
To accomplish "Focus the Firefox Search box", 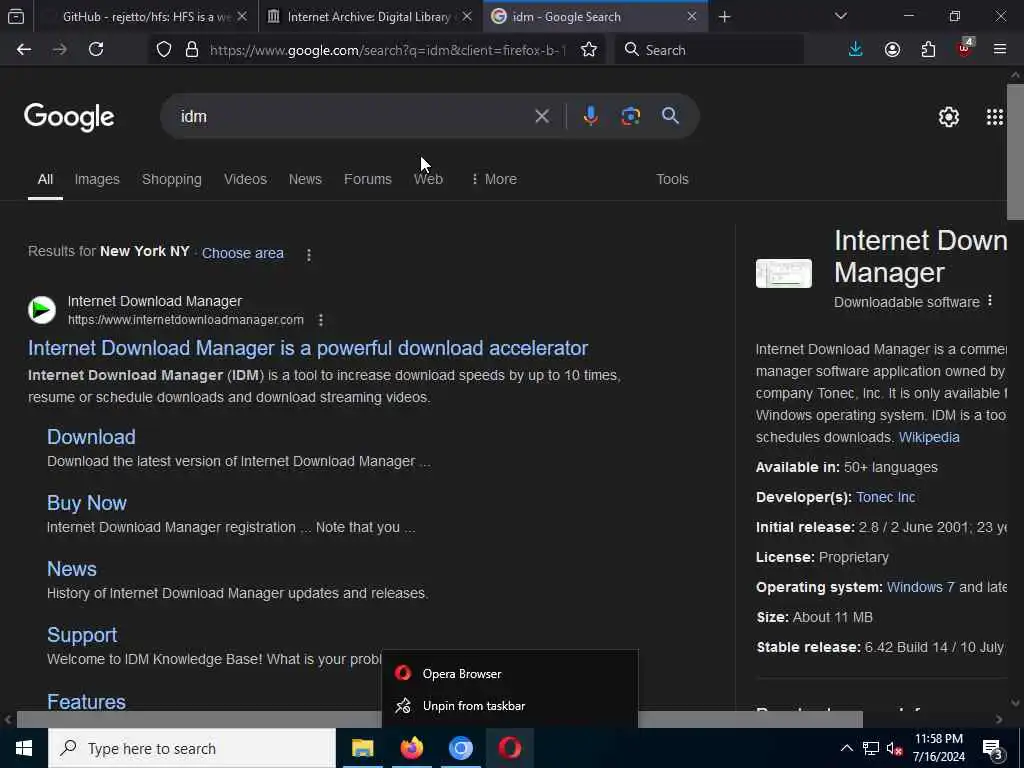I will coord(709,50).
